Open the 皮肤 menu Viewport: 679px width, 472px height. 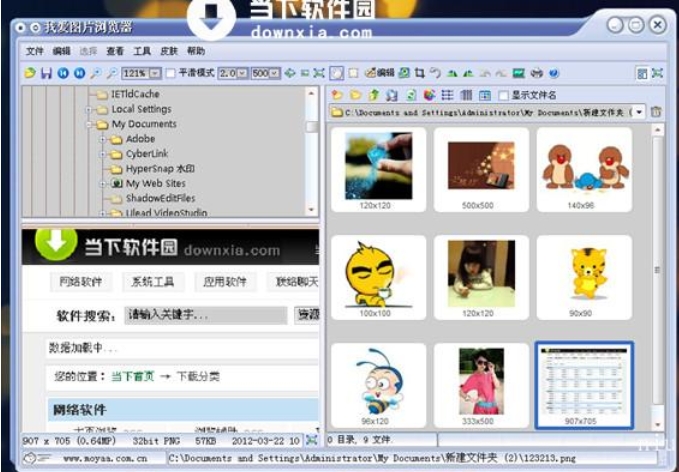168,51
